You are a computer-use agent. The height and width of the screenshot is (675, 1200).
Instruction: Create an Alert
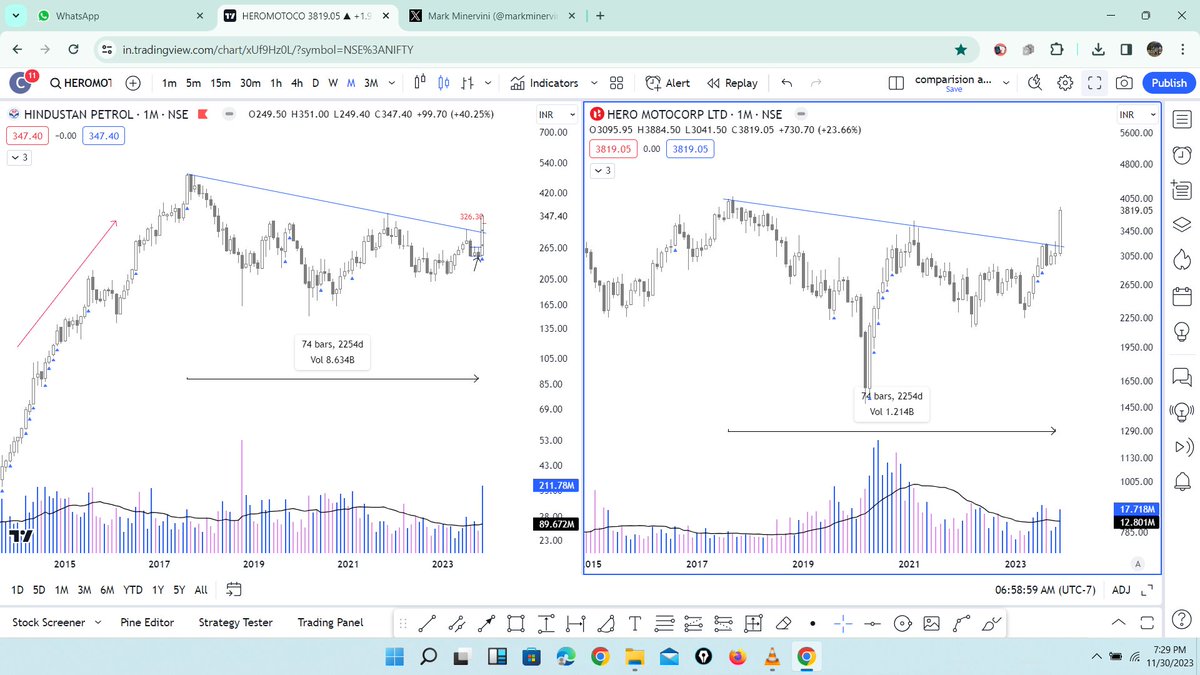pyautogui.click(x=667, y=83)
